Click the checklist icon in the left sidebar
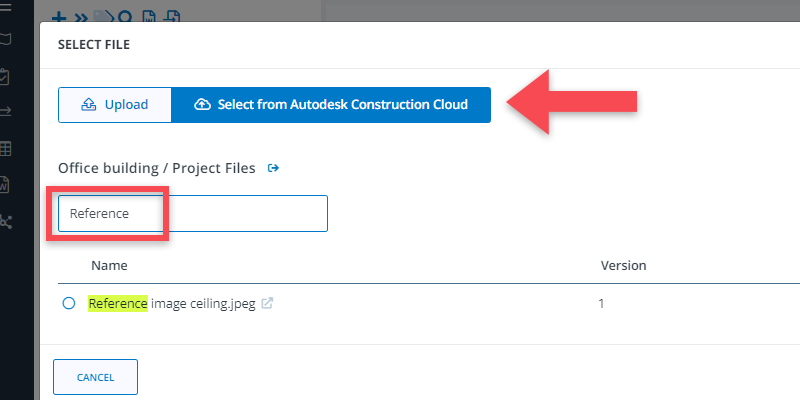Viewport: 800px width, 400px height. 5,76
